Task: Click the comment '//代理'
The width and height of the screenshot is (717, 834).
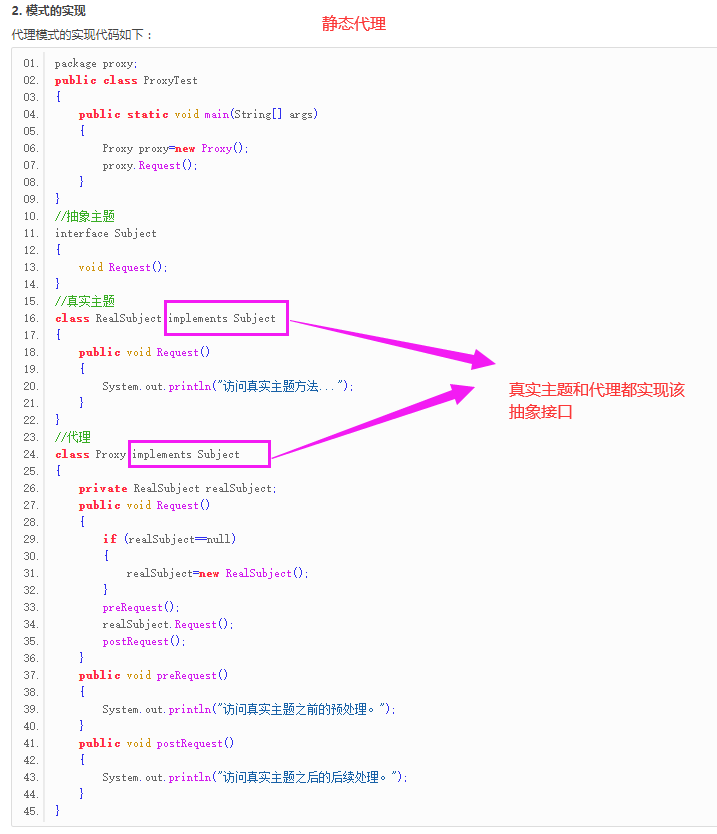Action: (x=73, y=437)
